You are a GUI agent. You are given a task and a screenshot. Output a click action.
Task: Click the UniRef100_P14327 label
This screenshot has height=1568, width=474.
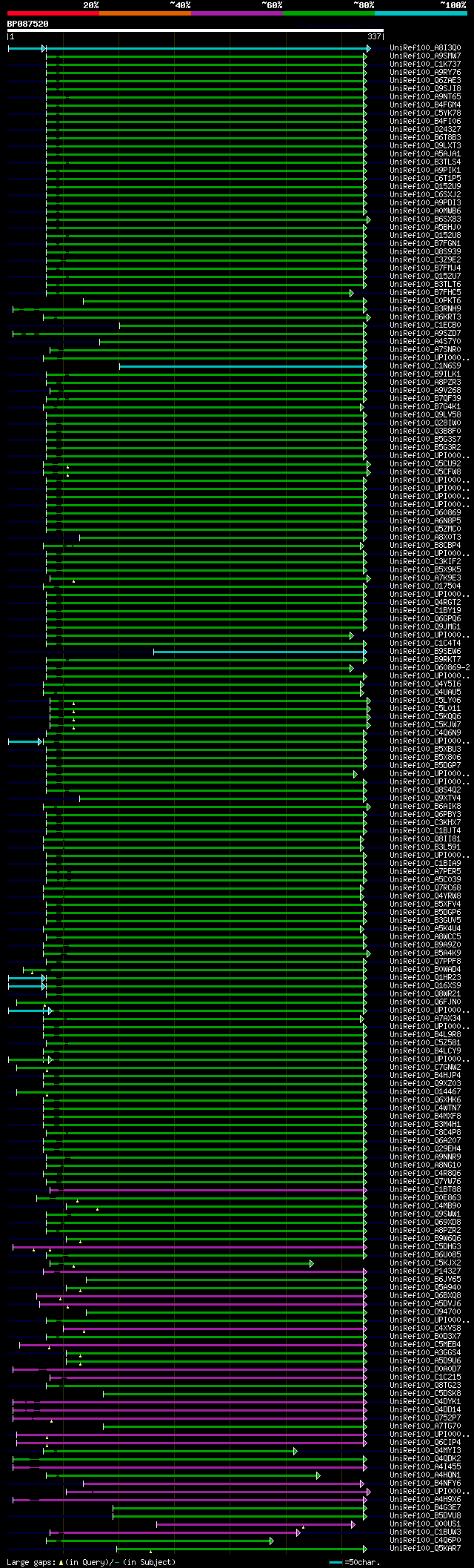click(425, 1271)
